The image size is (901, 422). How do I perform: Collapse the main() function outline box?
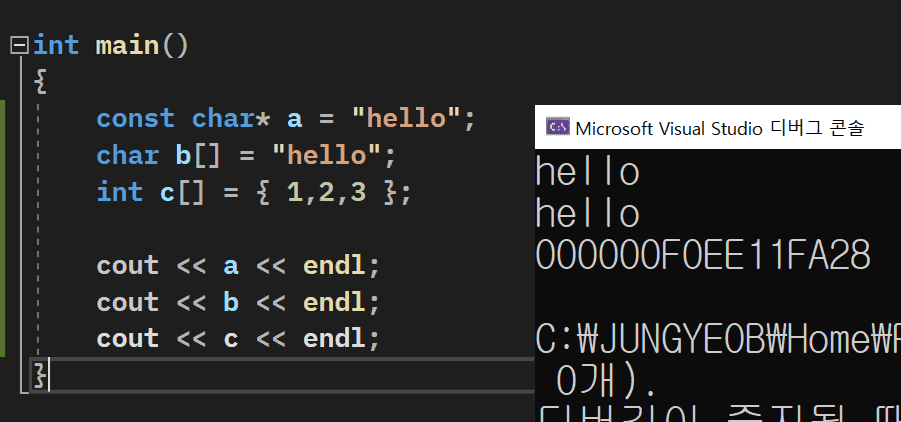point(20,45)
